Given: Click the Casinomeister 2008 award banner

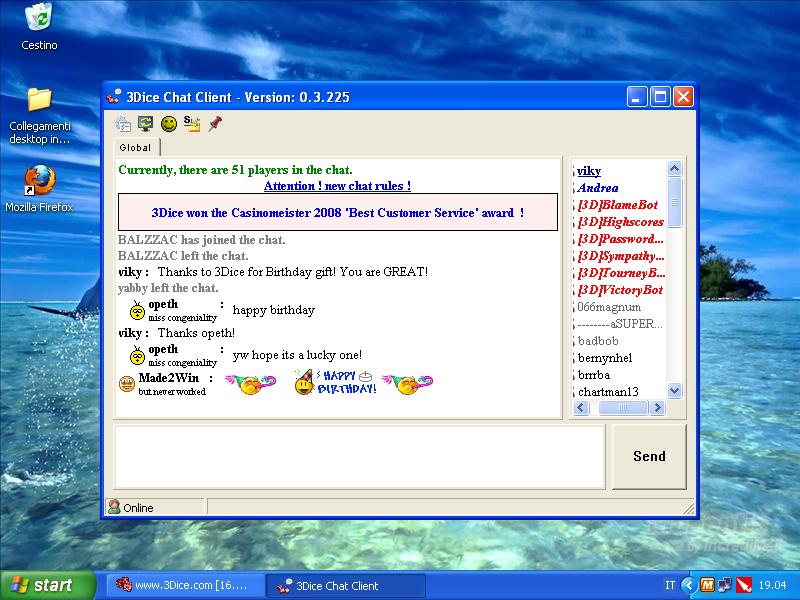Looking at the screenshot, I should pos(338,212).
